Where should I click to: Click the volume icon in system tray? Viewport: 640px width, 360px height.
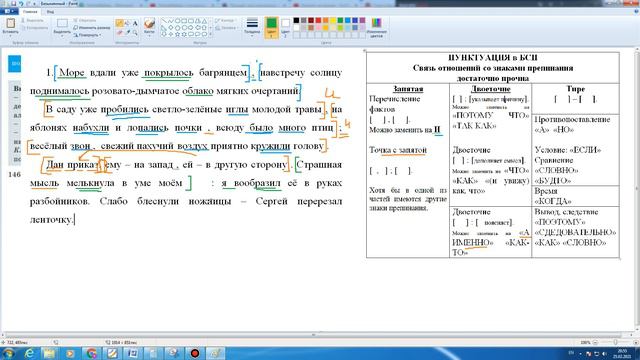(604, 353)
